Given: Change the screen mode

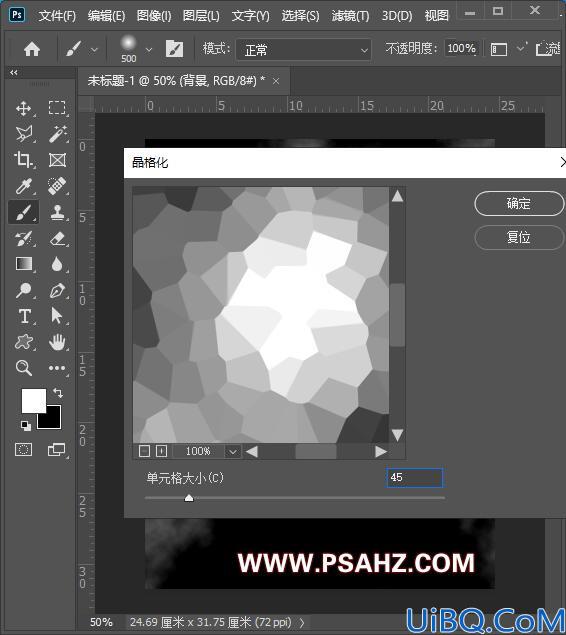Looking at the screenshot, I should point(56,450).
